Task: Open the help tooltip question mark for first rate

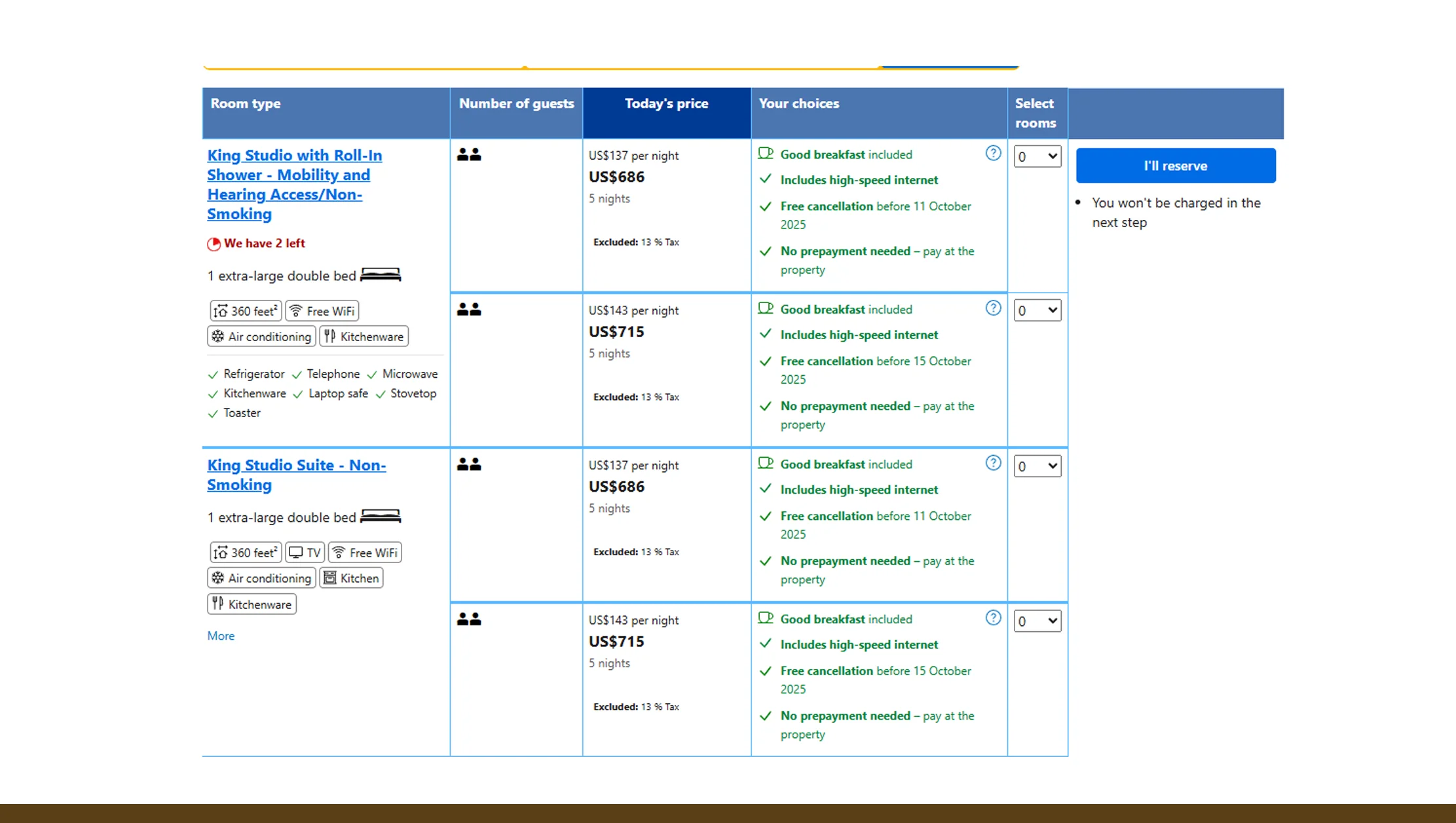Action: click(993, 153)
